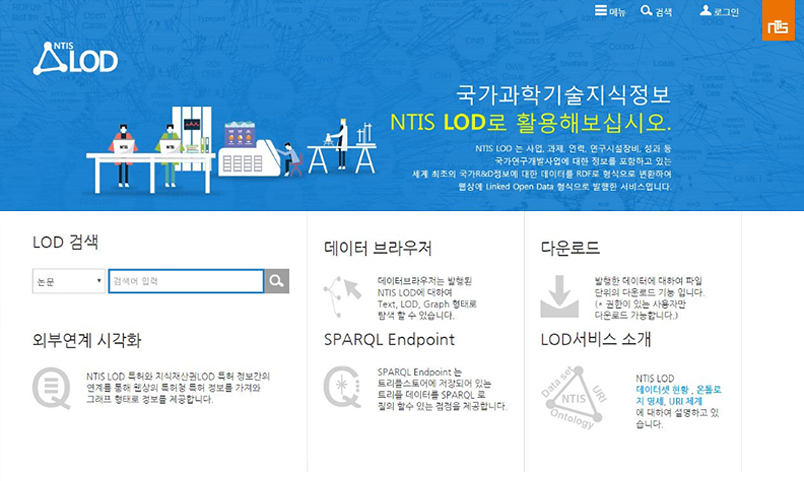
Task: Click the 권한이 있는 사용자만 download note
Action: pos(640,310)
